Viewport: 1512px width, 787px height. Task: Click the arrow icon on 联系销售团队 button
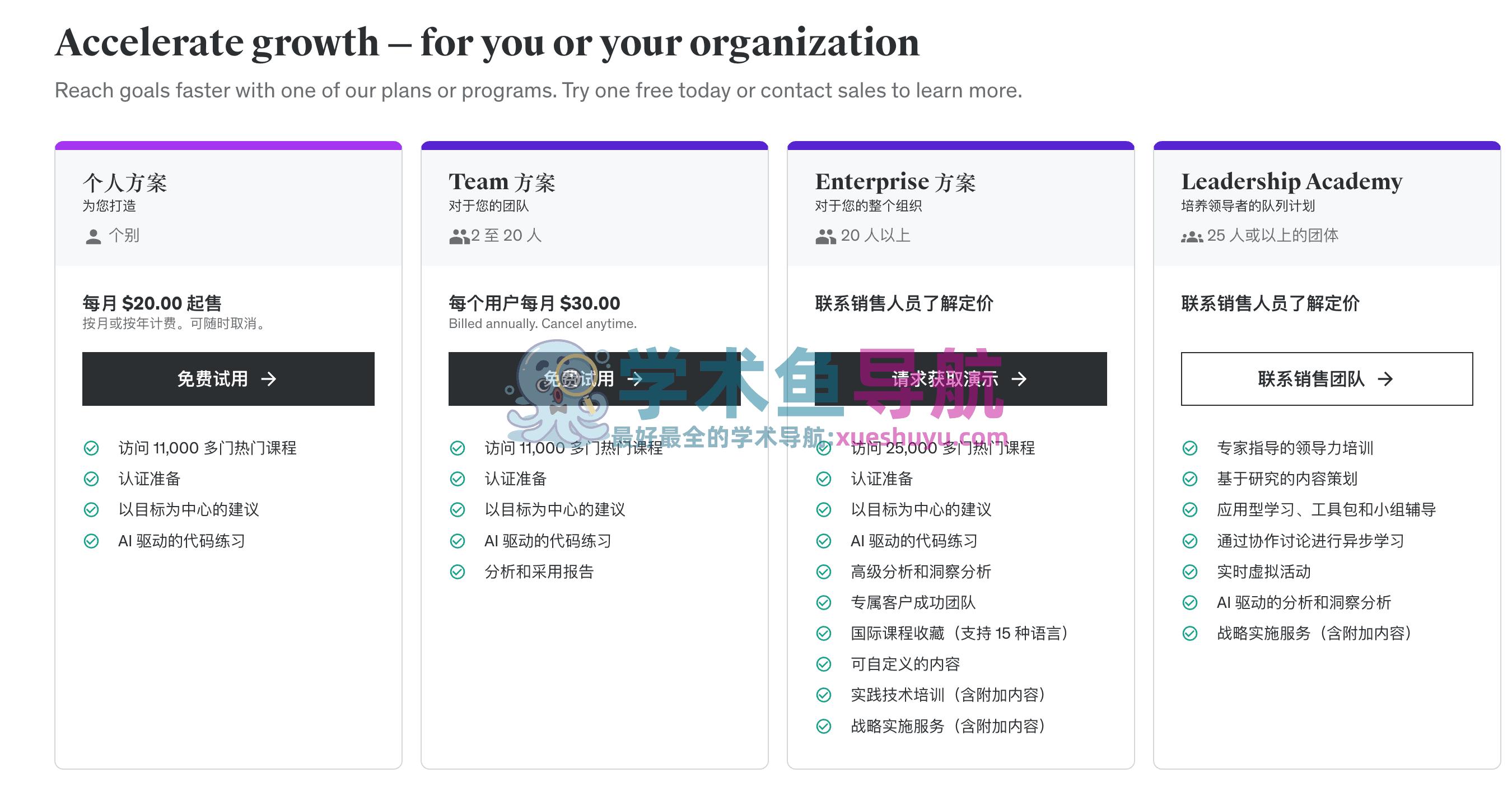pos(1385,379)
